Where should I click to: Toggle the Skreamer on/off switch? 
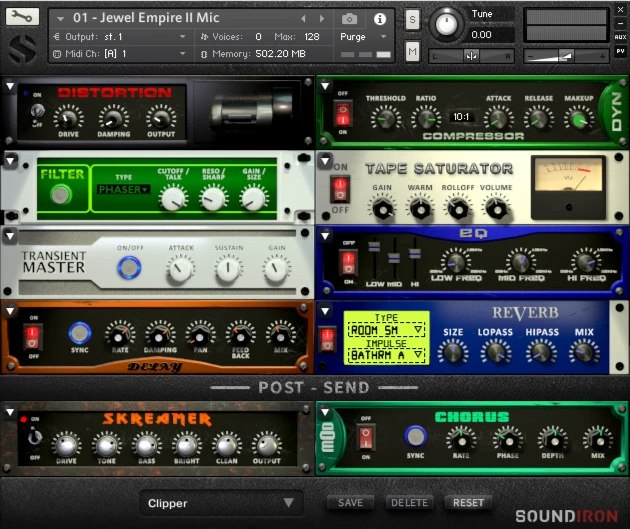tap(34, 437)
